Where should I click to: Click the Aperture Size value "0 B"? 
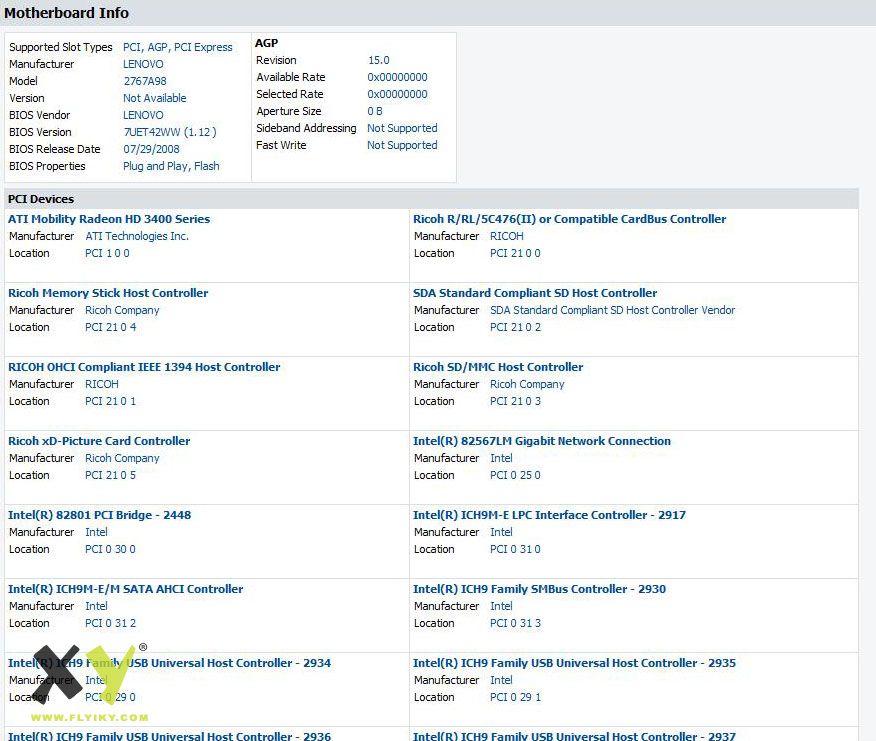(375, 111)
